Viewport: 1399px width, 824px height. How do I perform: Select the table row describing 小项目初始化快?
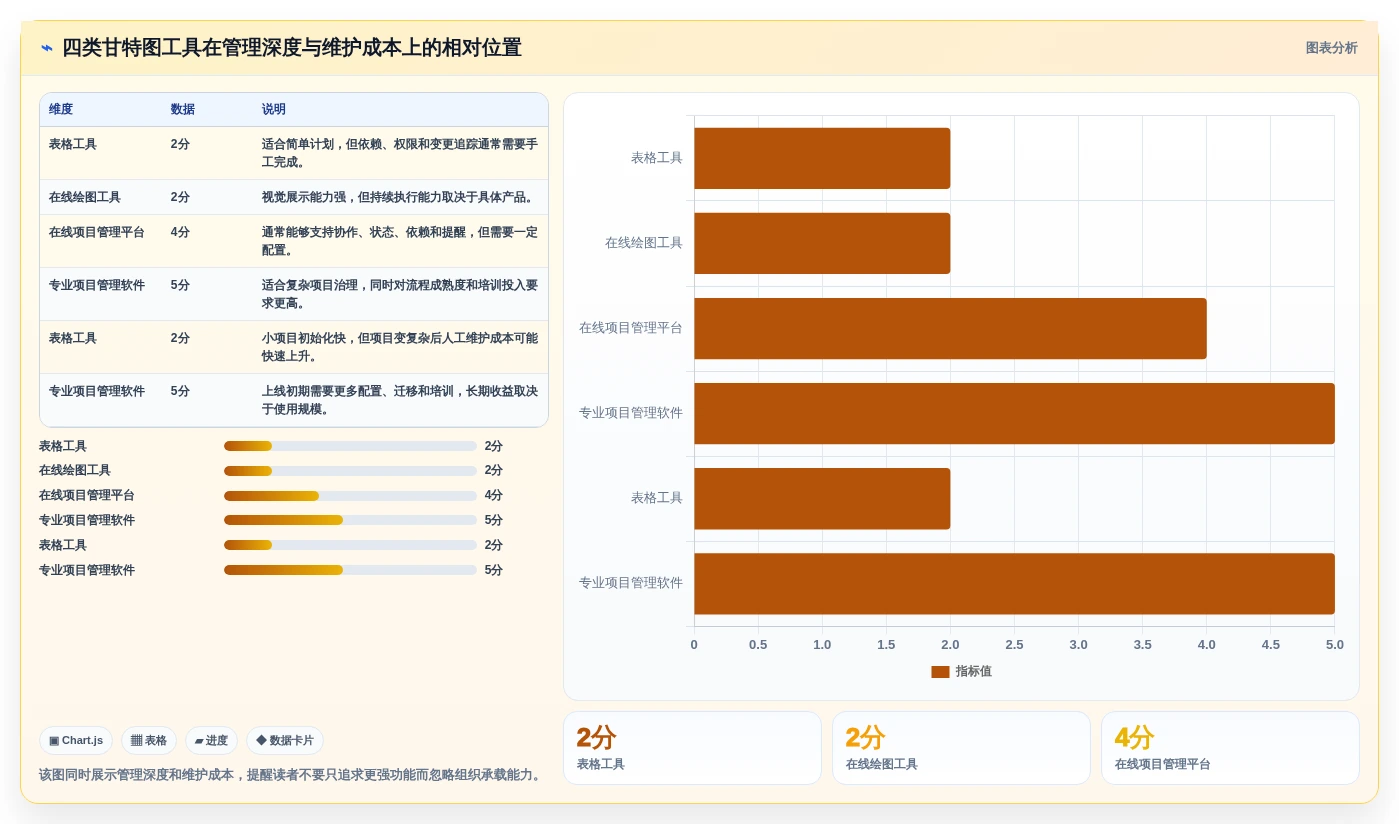click(294, 347)
